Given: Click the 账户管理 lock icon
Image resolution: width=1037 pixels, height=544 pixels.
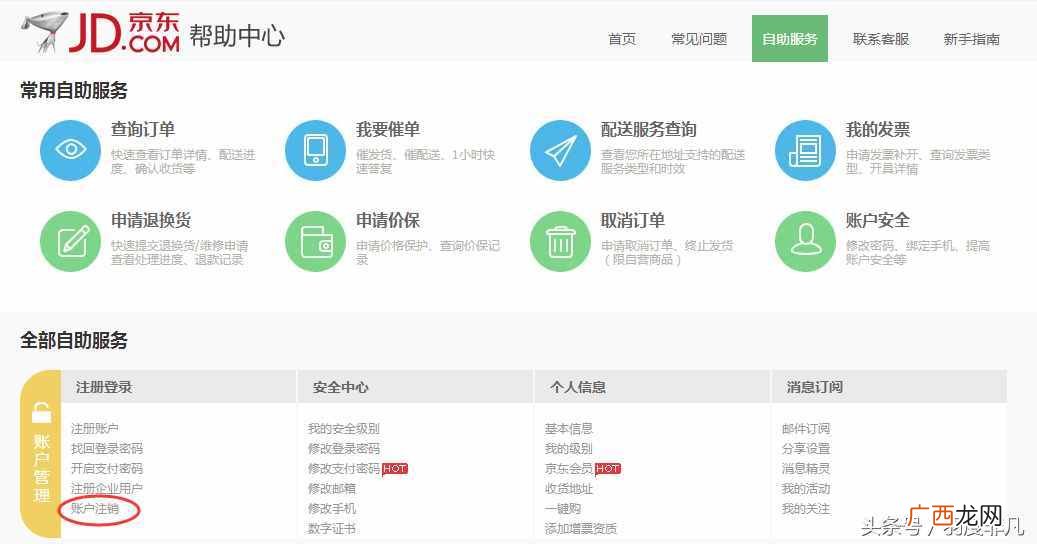Looking at the screenshot, I should [x=41, y=413].
